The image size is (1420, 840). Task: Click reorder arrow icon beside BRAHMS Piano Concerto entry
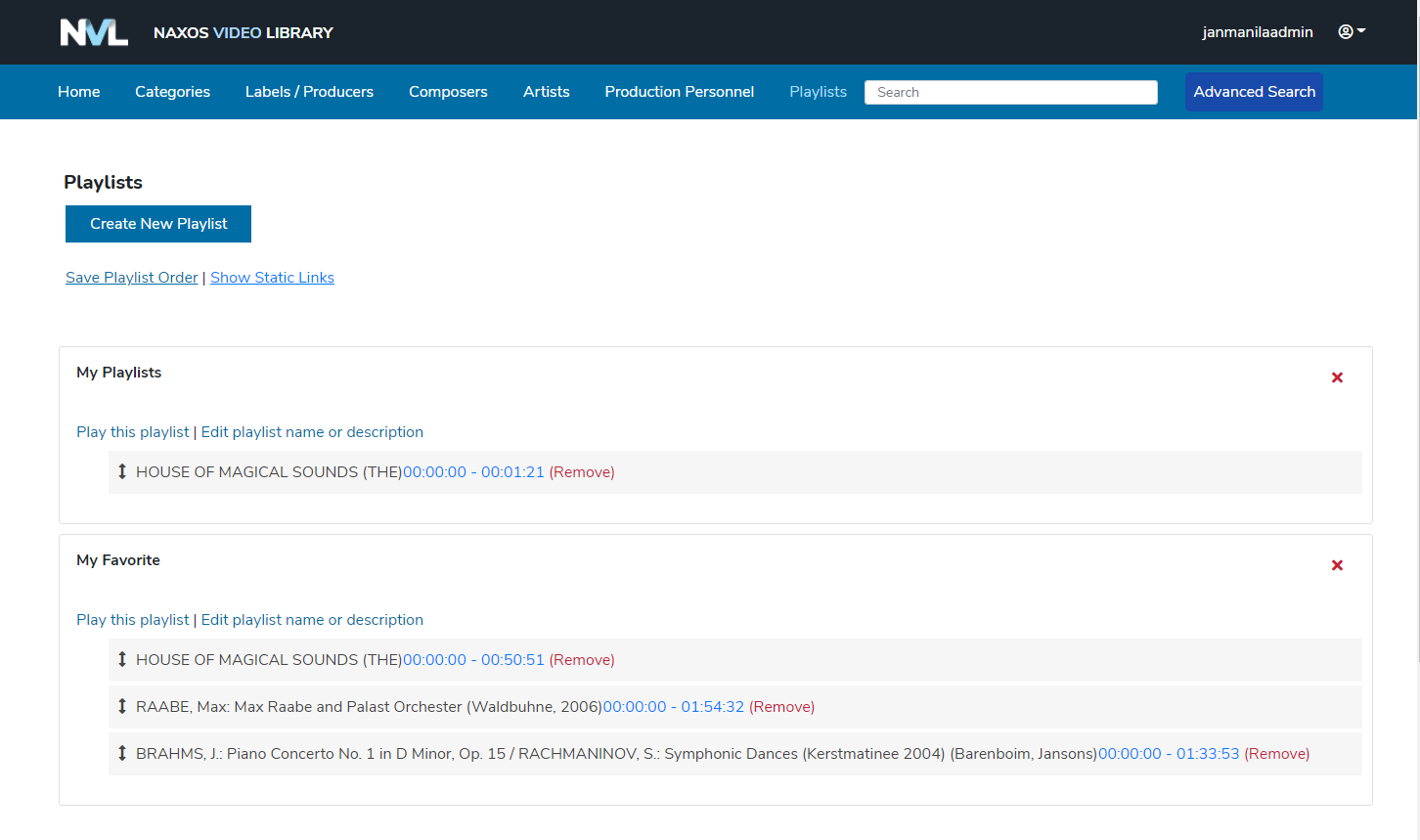tap(122, 754)
